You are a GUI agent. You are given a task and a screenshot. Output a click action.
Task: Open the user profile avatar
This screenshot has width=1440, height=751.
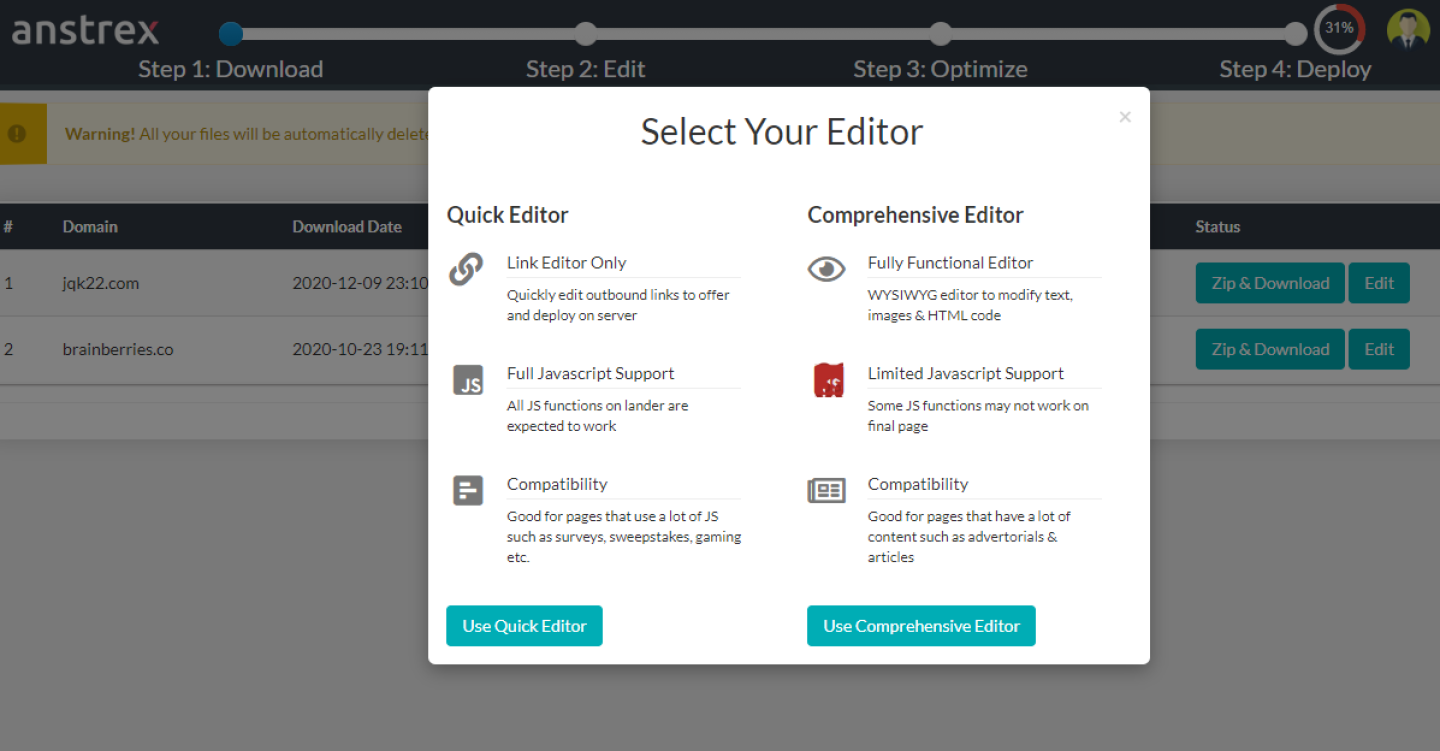coord(1408,30)
